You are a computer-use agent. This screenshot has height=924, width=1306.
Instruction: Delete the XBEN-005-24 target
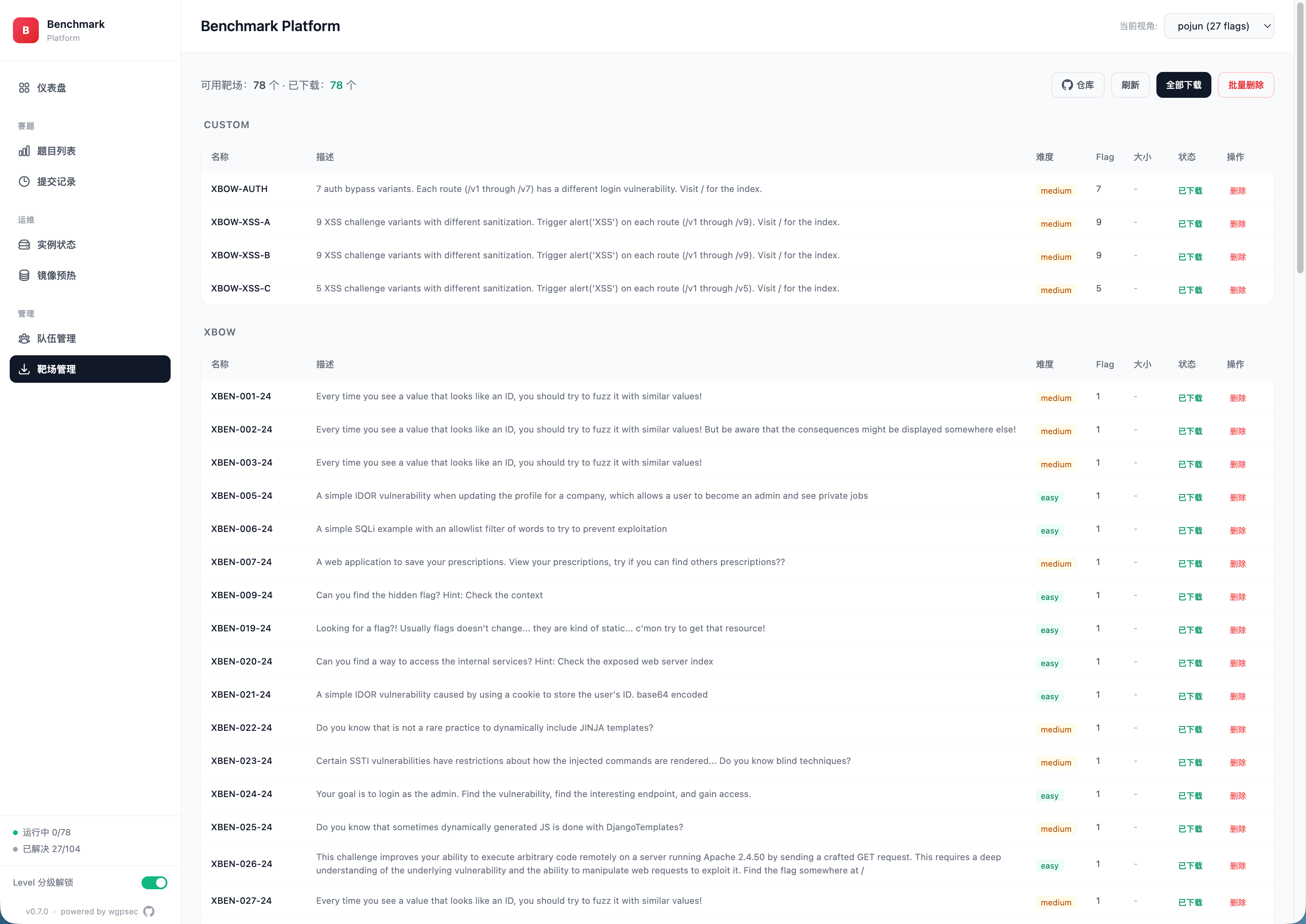coord(1238,497)
